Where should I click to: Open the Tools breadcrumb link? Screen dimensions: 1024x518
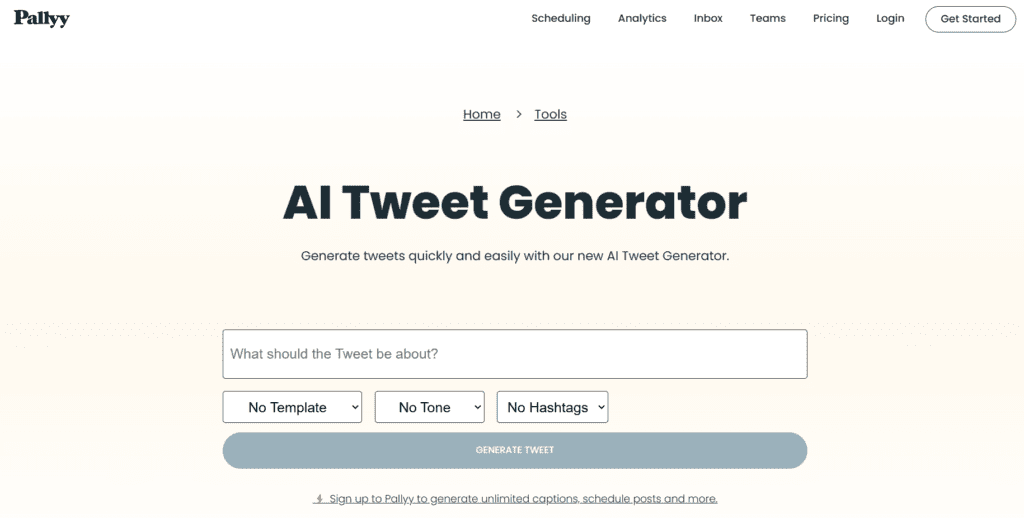click(551, 114)
